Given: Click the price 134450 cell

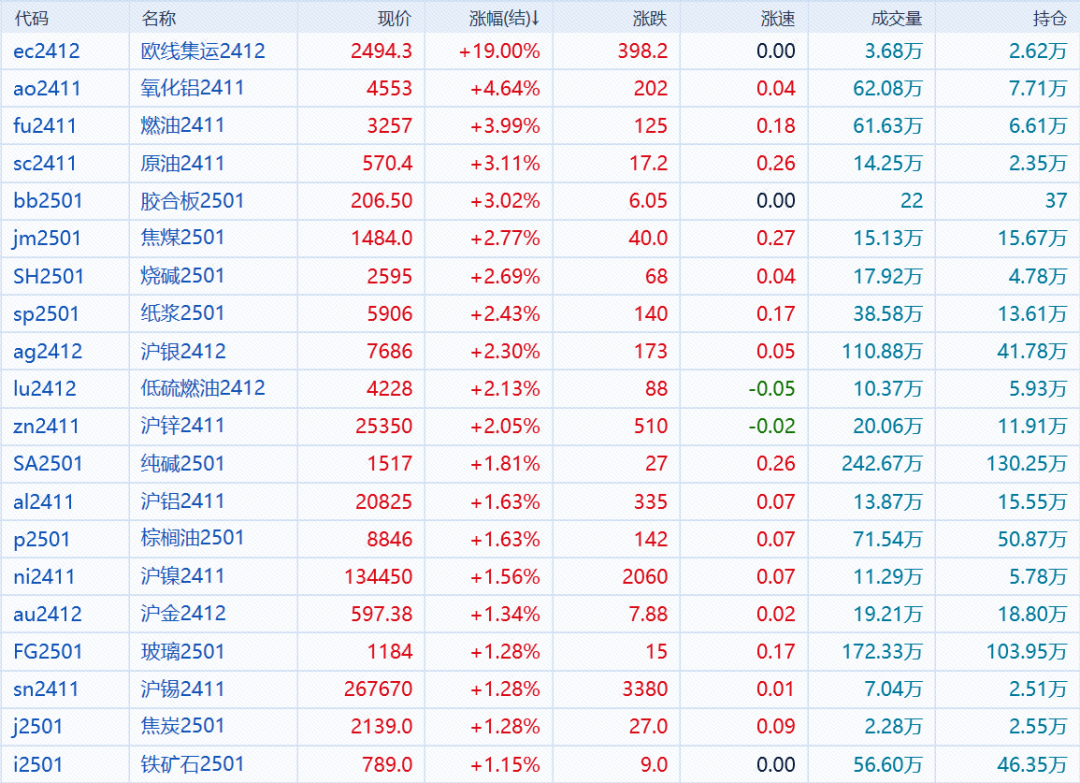Looking at the screenshot, I should click(378, 577).
